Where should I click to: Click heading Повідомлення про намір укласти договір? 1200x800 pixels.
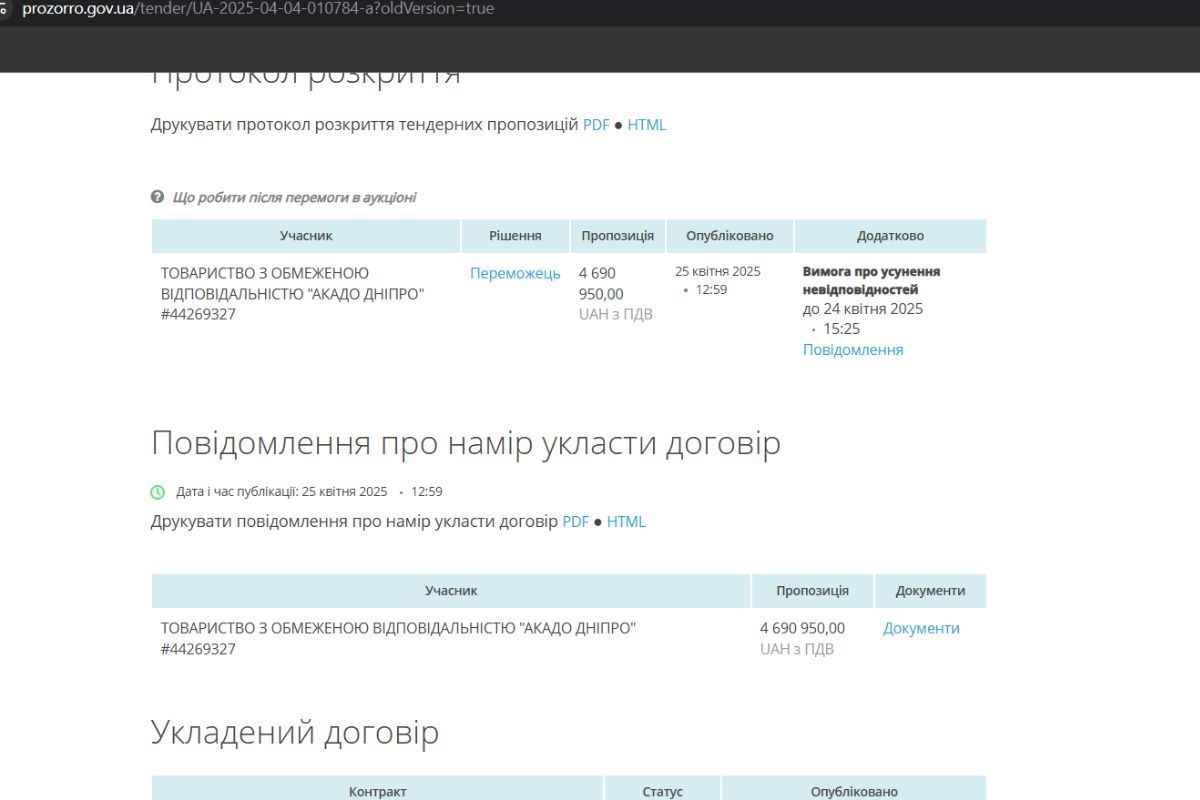465,442
